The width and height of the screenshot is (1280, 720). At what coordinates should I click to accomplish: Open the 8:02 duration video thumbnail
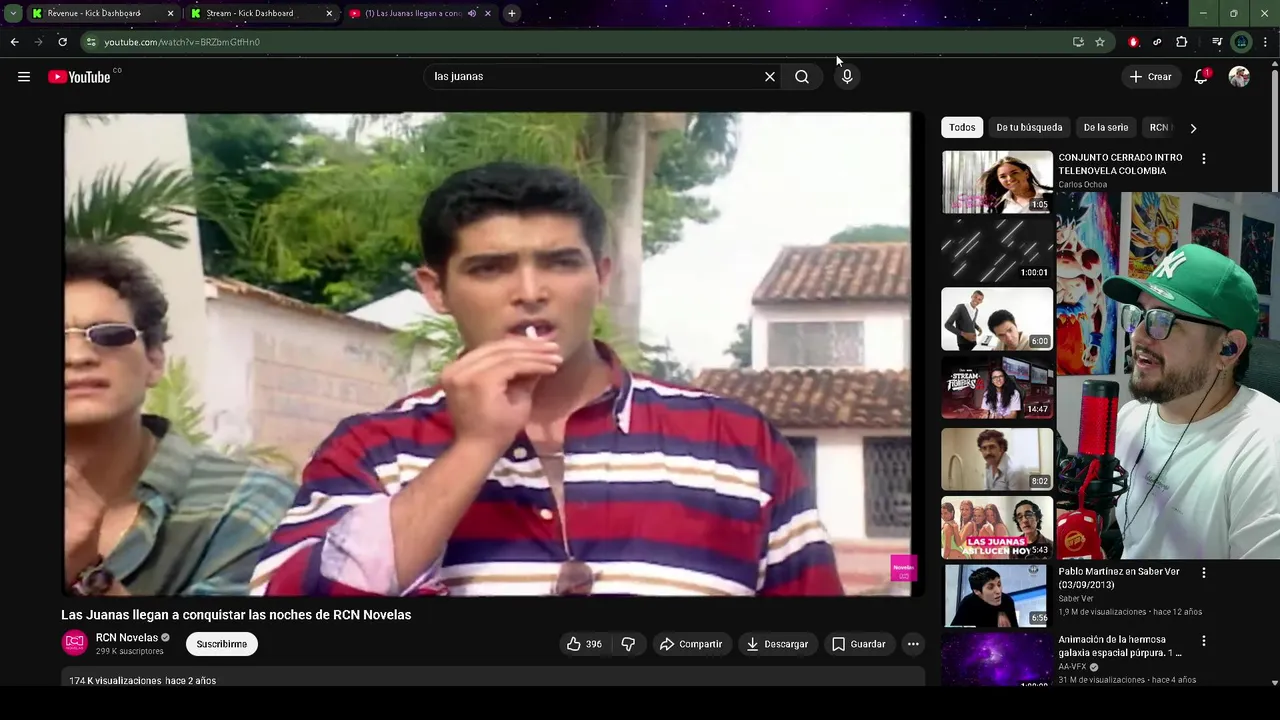pyautogui.click(x=997, y=459)
